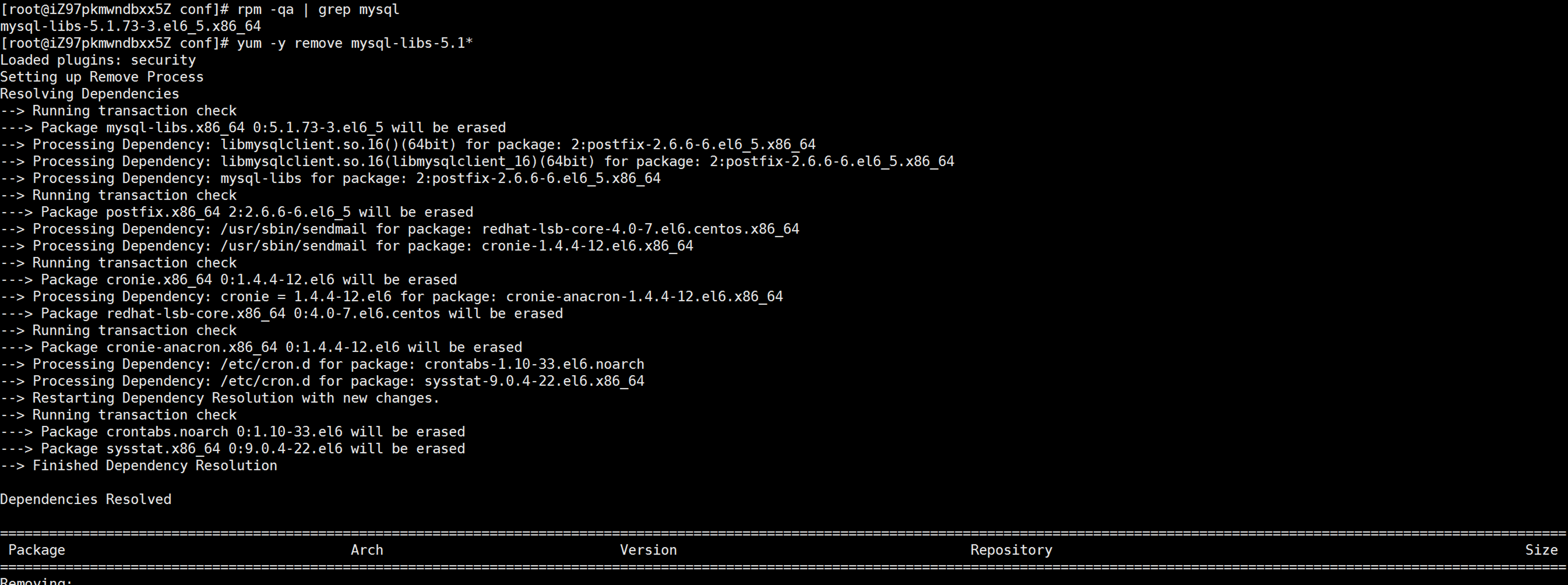Click the 'Arch' column header
This screenshot has height=585, width=1568.
tap(367, 550)
